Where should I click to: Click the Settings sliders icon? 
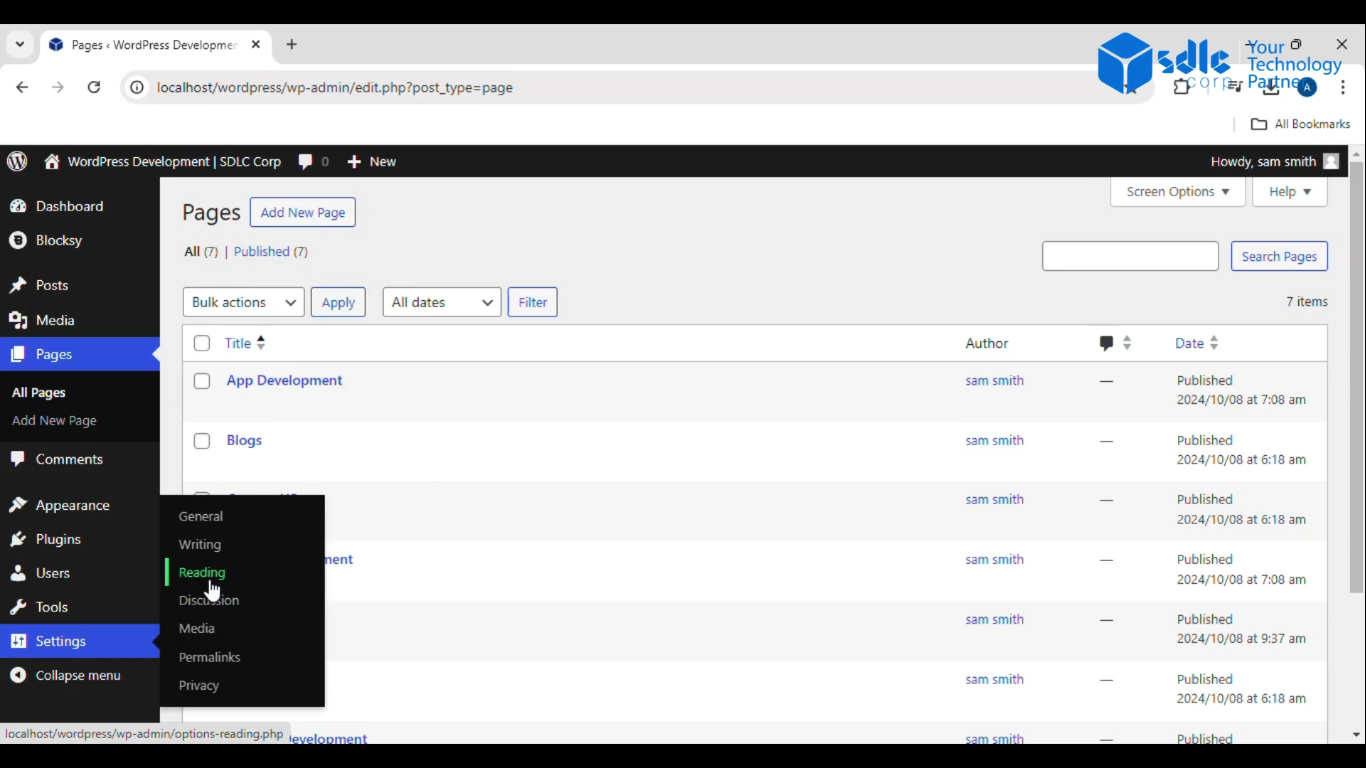click(x=18, y=641)
